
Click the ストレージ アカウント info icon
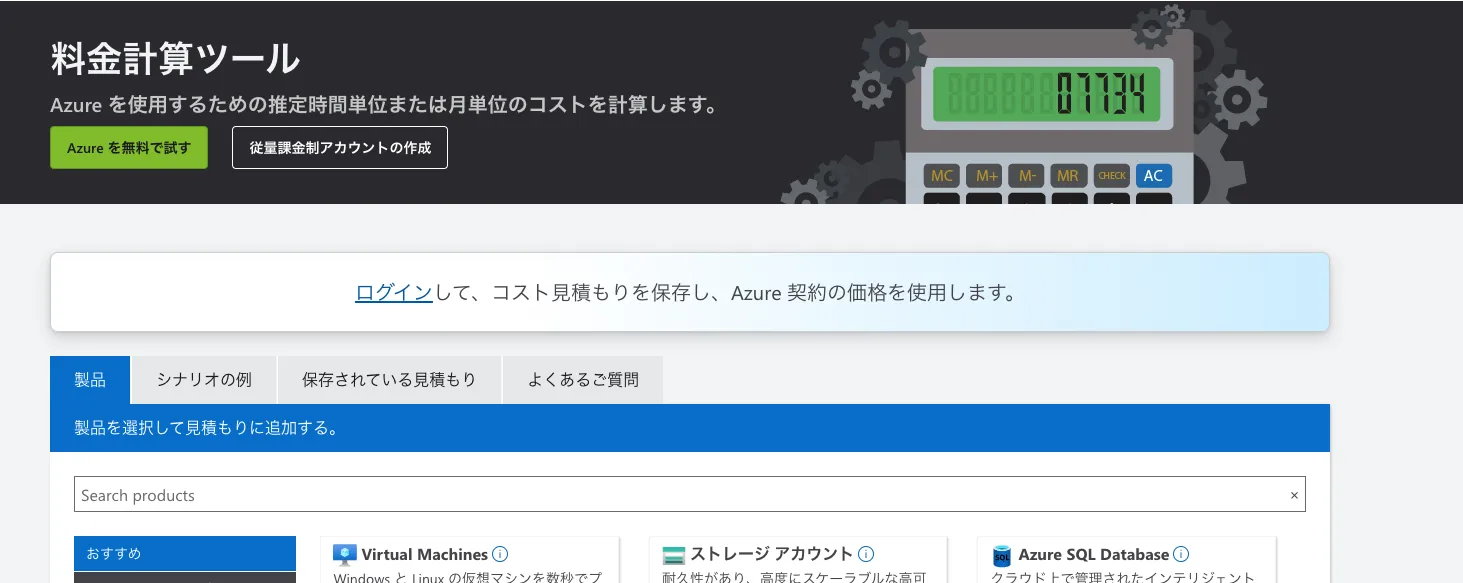(866, 554)
